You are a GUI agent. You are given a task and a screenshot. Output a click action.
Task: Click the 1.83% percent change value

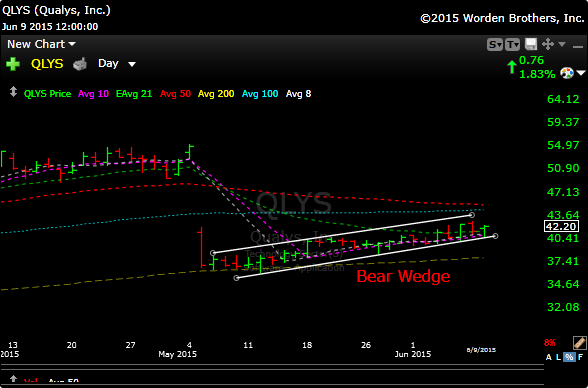537,74
